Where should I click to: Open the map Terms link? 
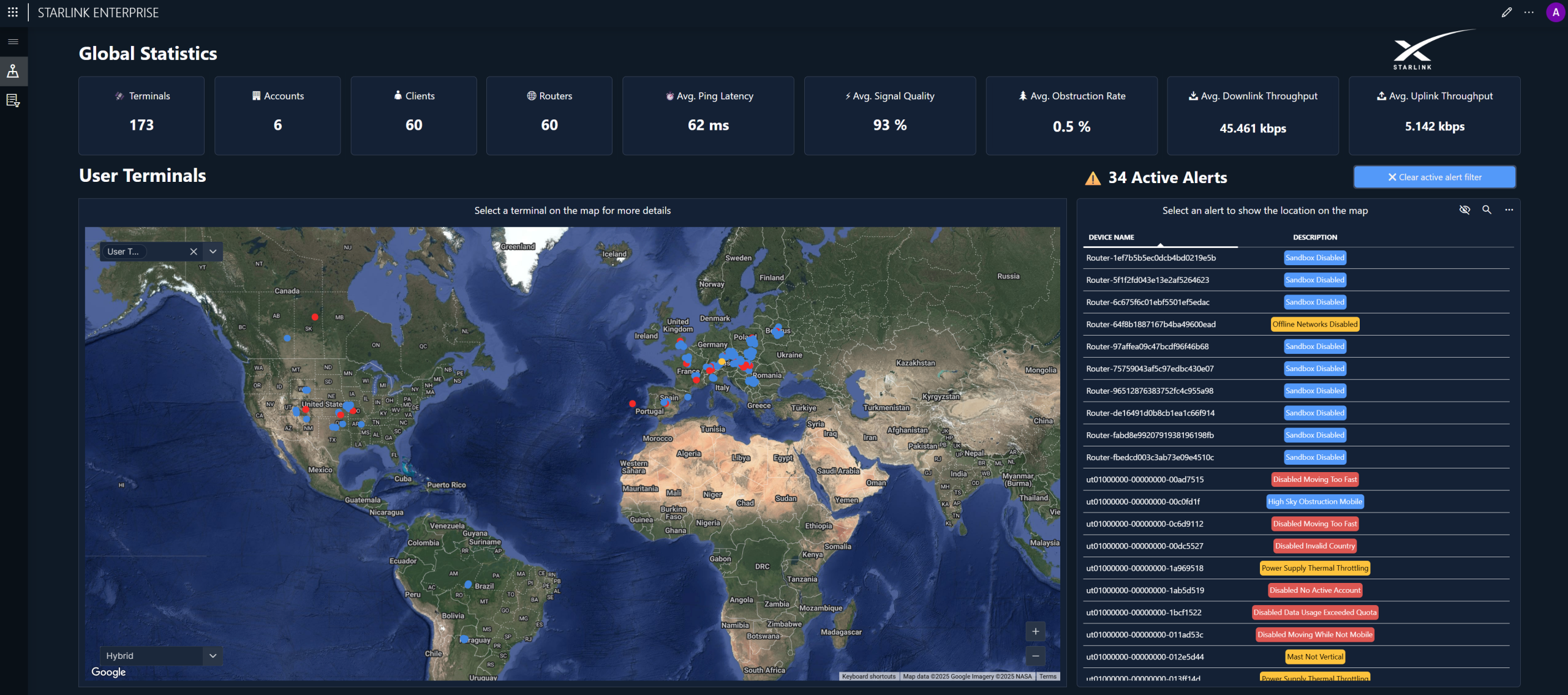(1047, 677)
